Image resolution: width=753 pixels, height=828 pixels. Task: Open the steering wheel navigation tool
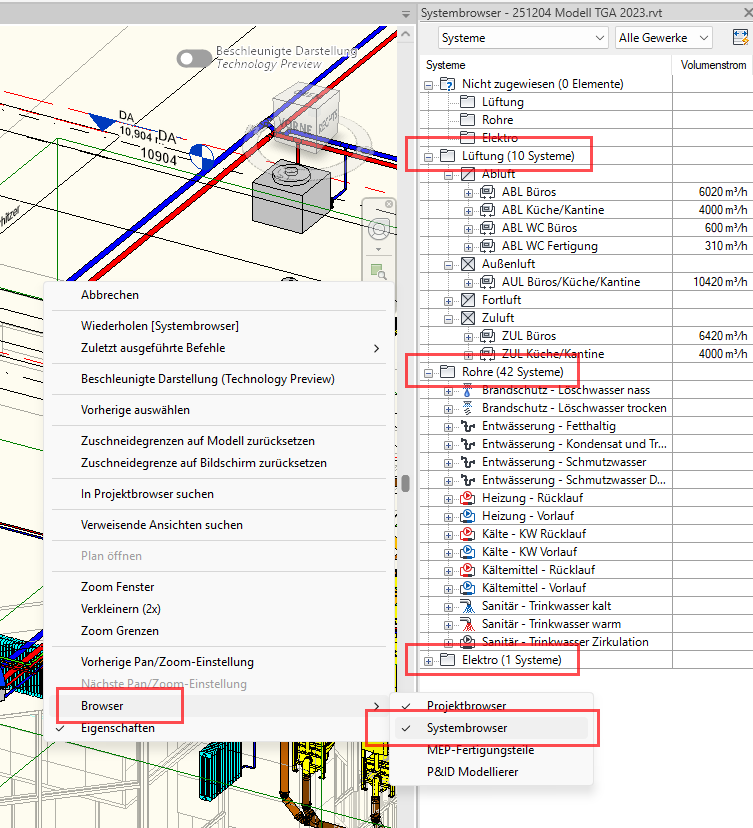(x=378, y=229)
